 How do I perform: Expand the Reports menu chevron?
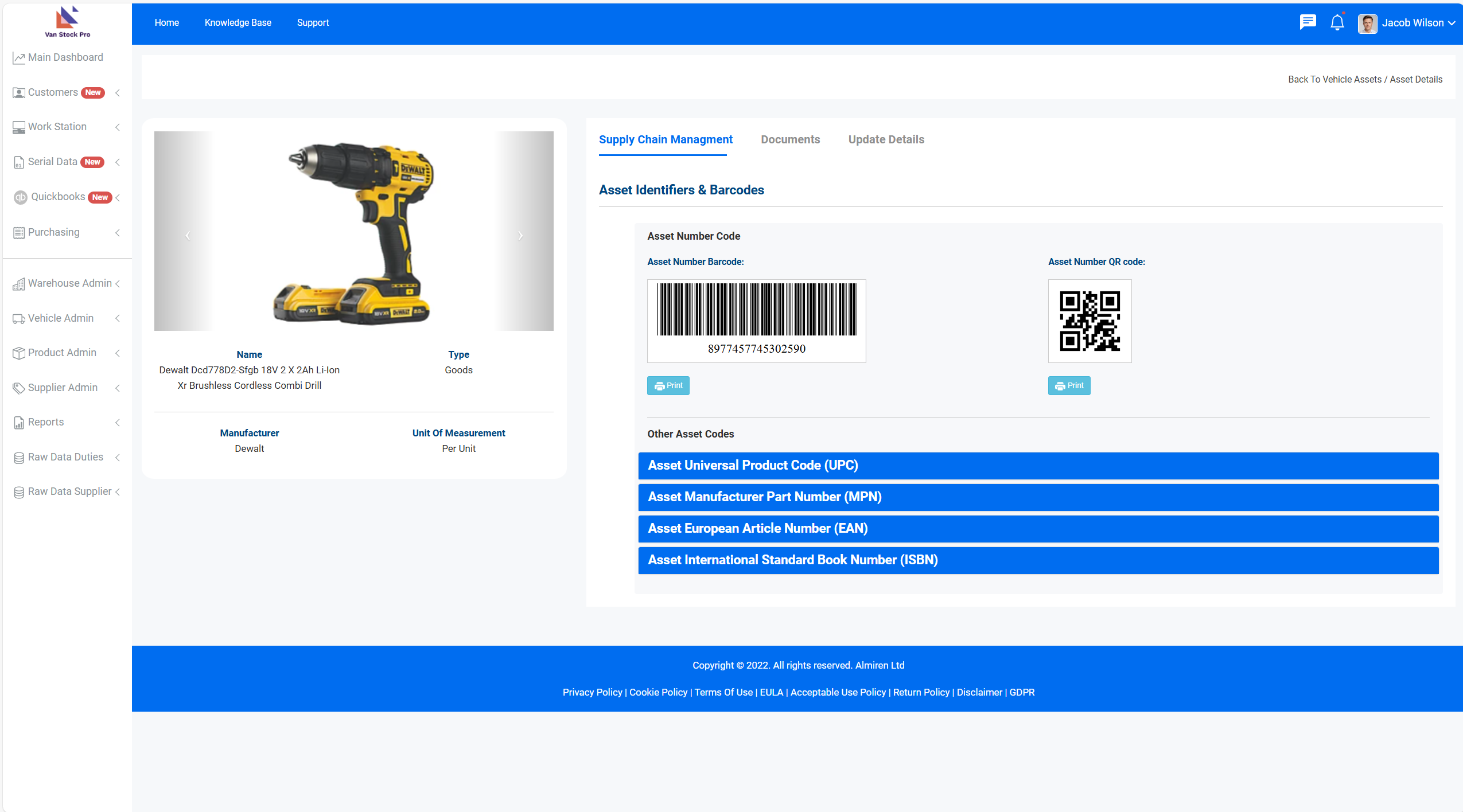point(118,423)
